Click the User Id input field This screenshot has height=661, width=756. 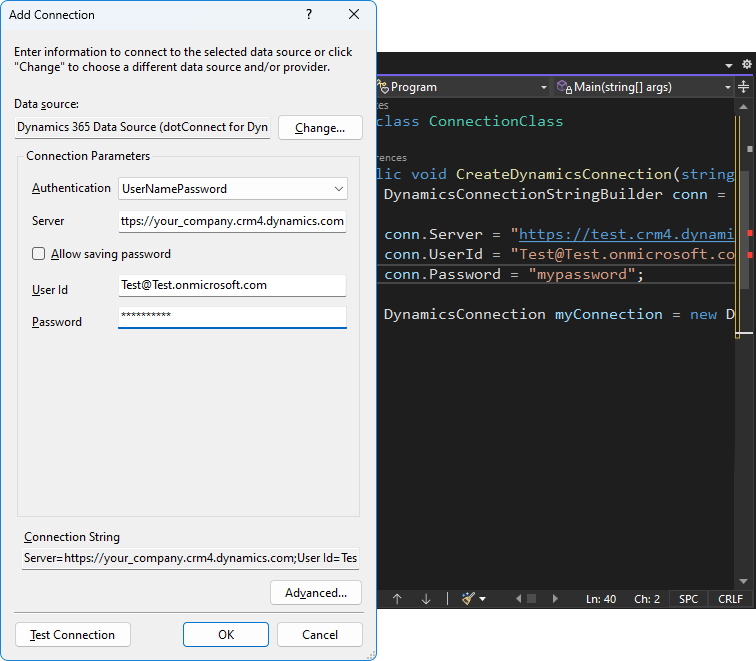click(232, 285)
